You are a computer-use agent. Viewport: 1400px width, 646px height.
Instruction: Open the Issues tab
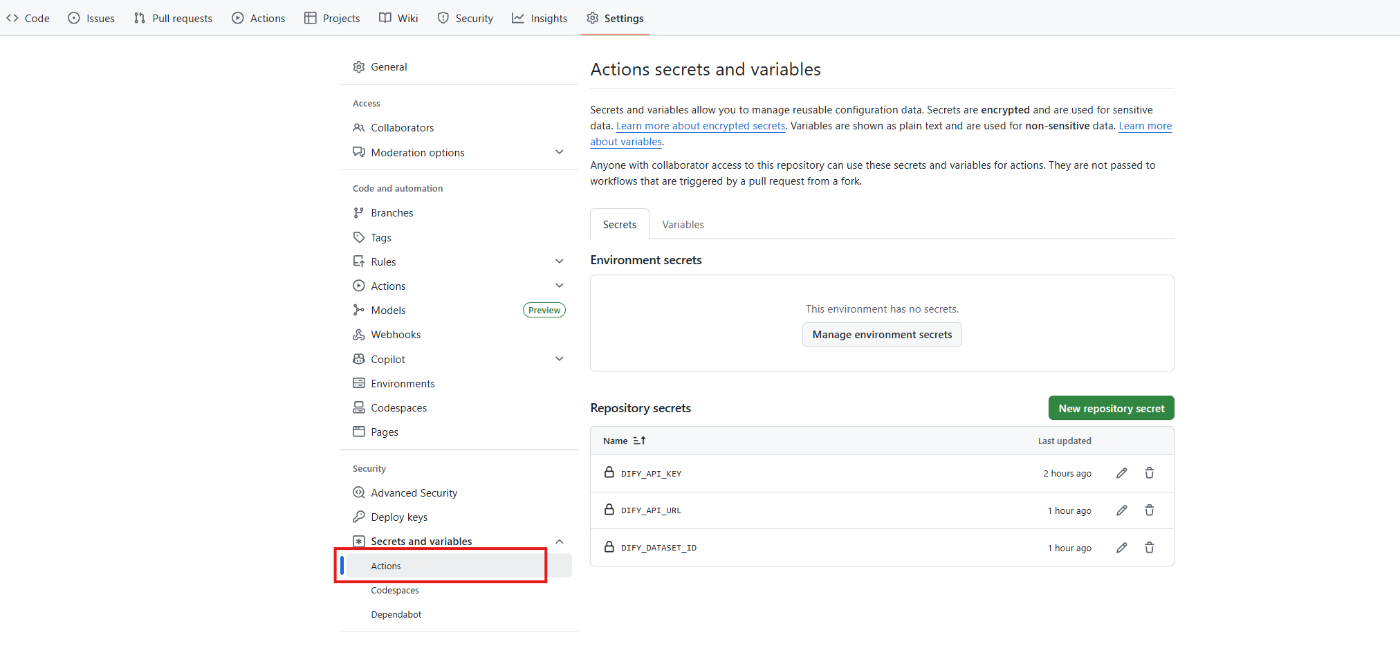pyautogui.click(x=91, y=18)
